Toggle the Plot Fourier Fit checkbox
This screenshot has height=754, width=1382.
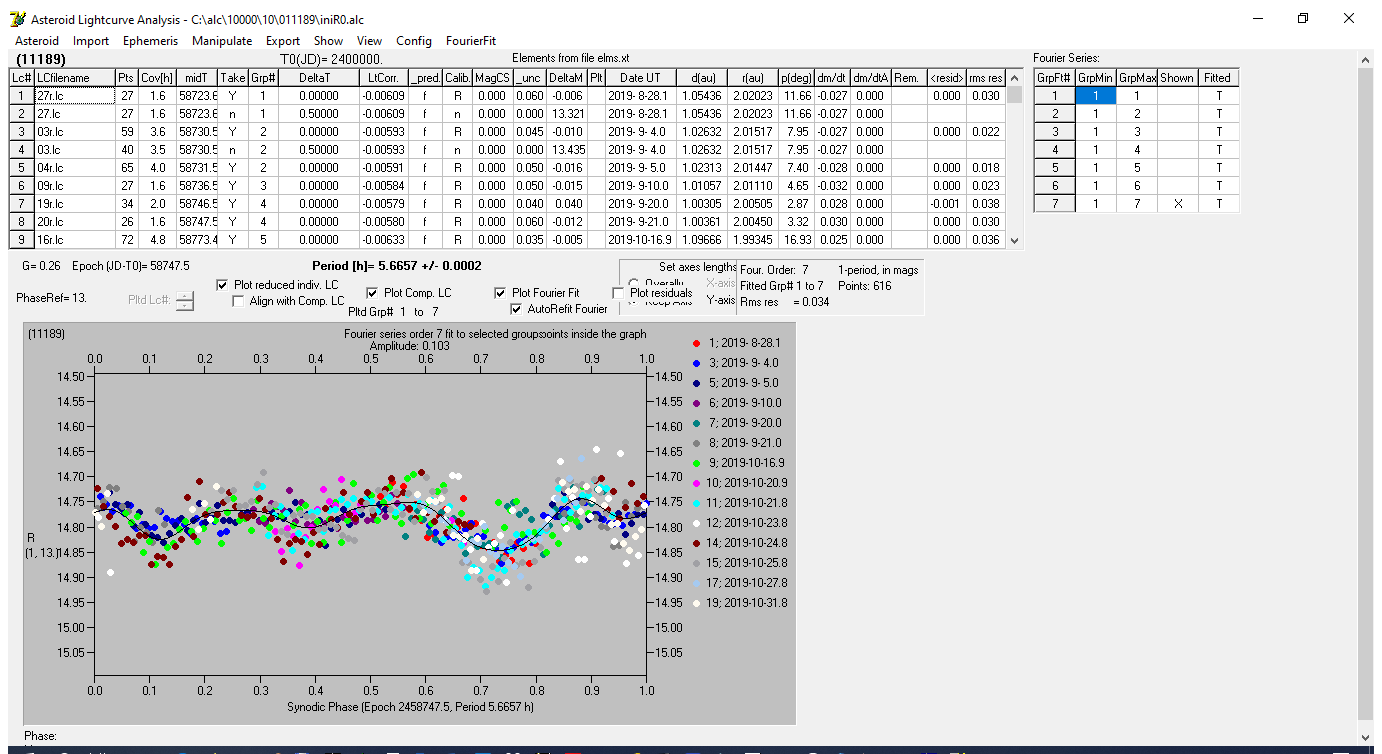(500, 293)
